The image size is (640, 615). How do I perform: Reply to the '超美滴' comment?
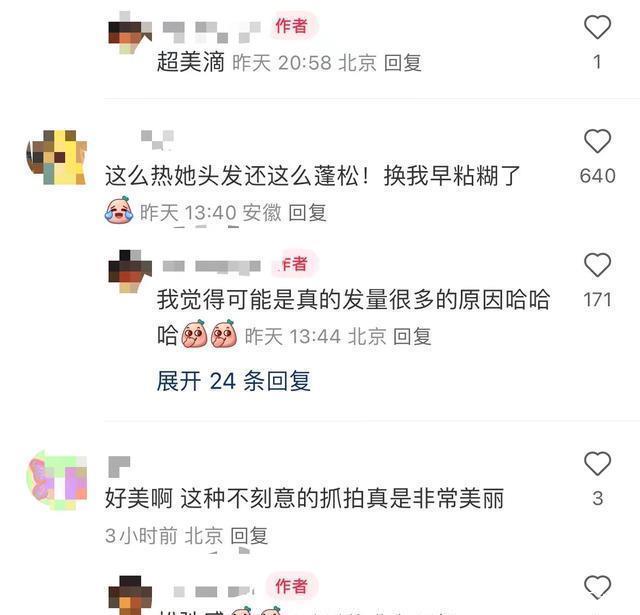pyautogui.click(x=402, y=63)
